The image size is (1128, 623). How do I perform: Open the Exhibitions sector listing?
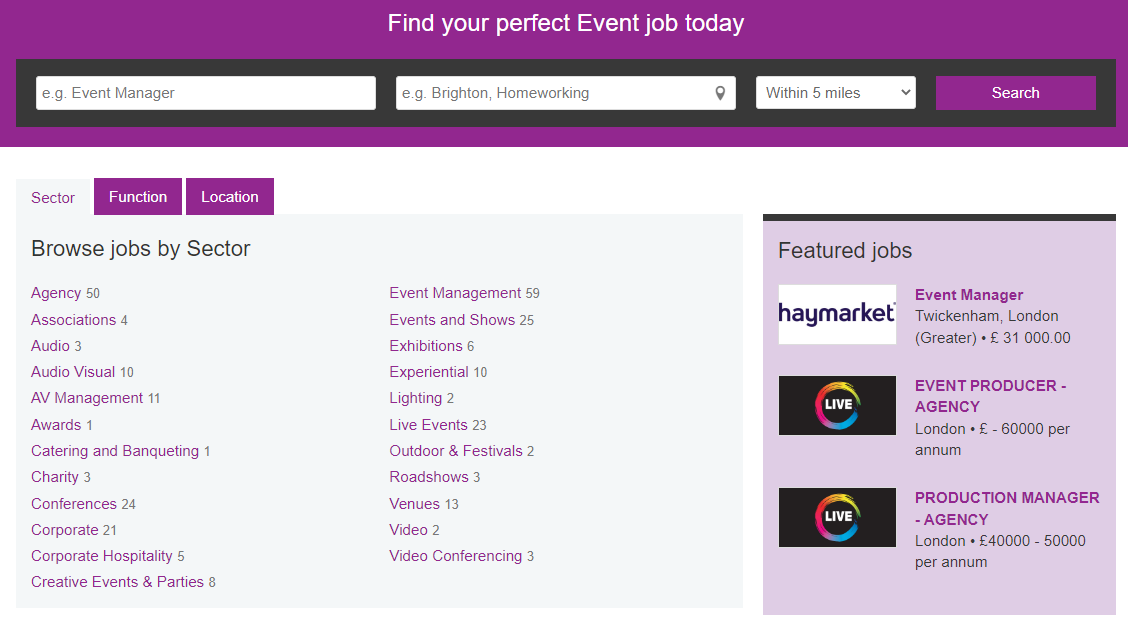click(x=423, y=345)
